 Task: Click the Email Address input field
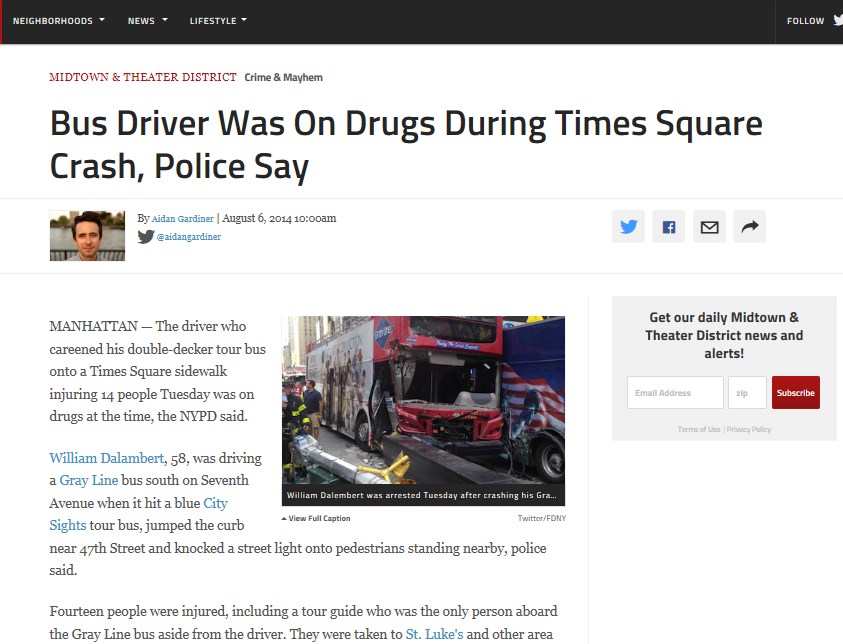pos(674,392)
